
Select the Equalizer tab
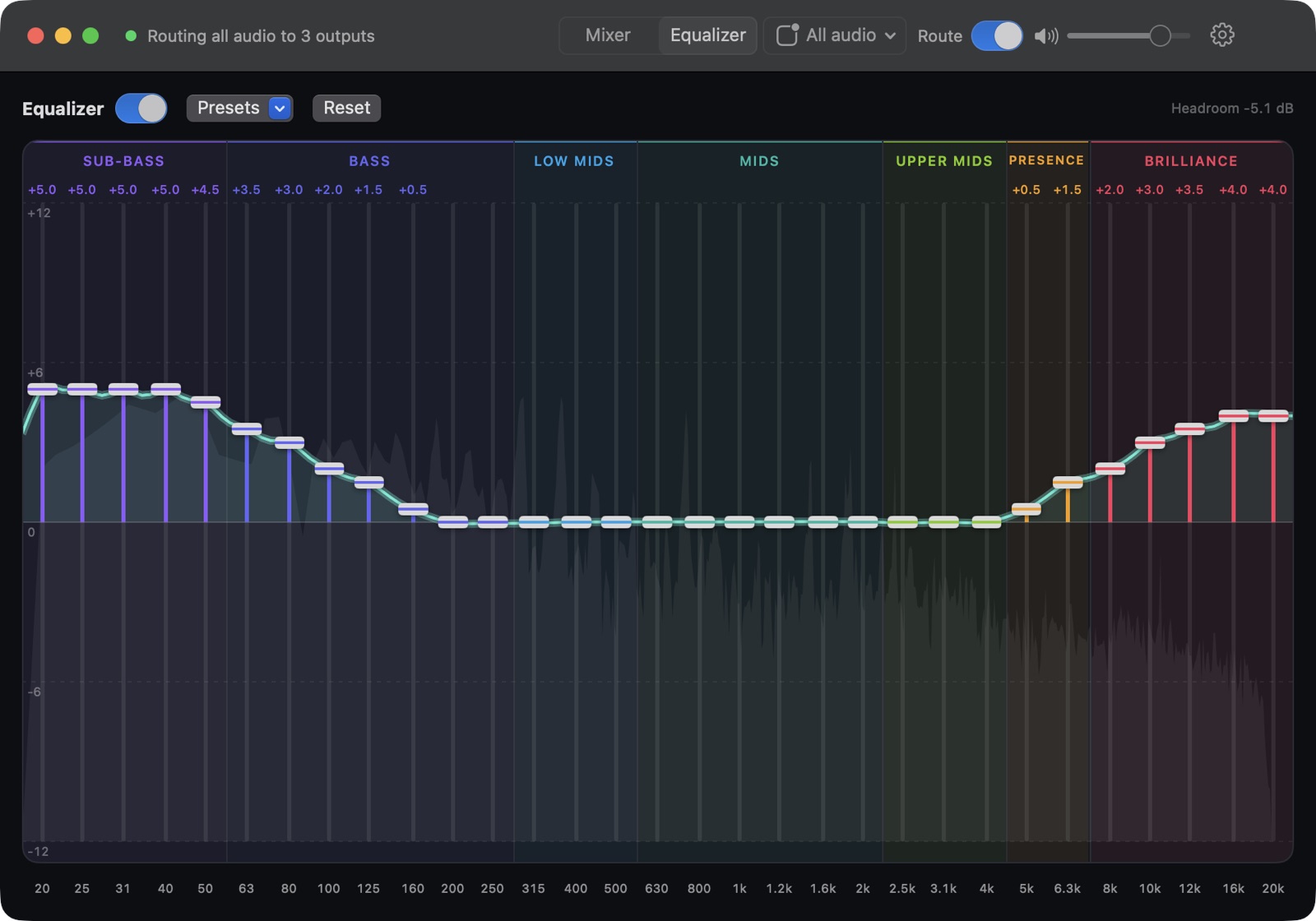point(707,35)
